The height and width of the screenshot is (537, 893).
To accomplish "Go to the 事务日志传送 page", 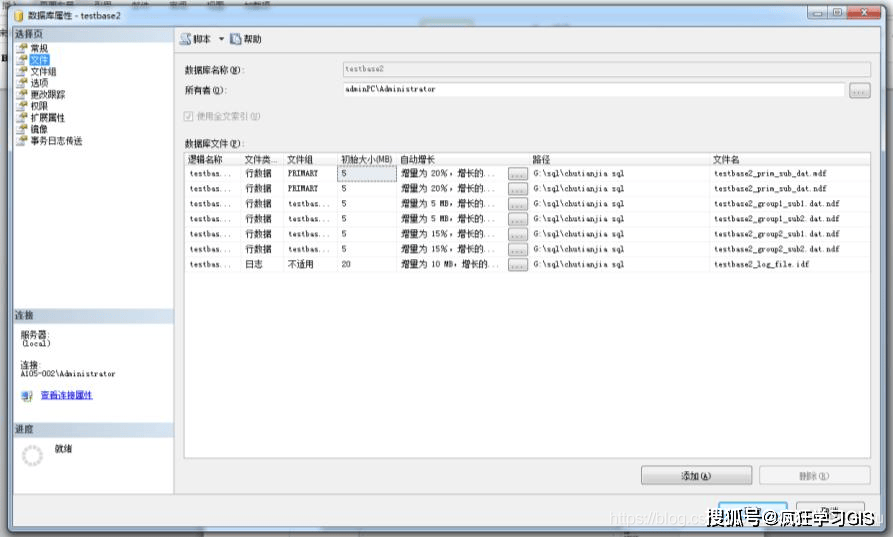I will click(x=56, y=141).
